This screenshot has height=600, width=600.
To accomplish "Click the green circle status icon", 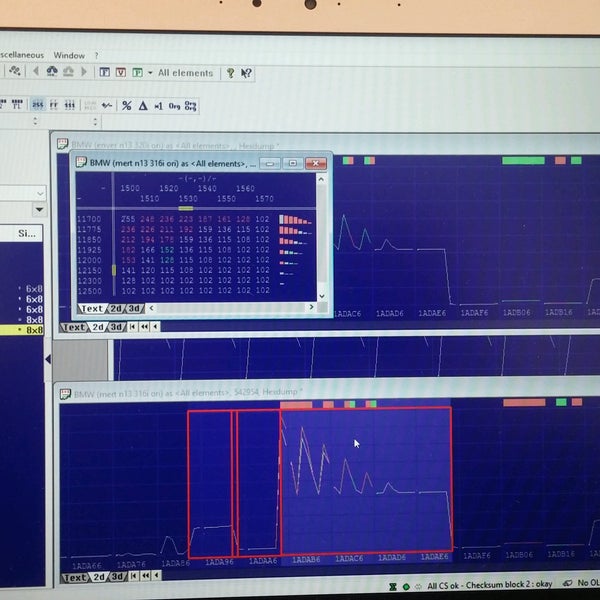I will point(406,587).
